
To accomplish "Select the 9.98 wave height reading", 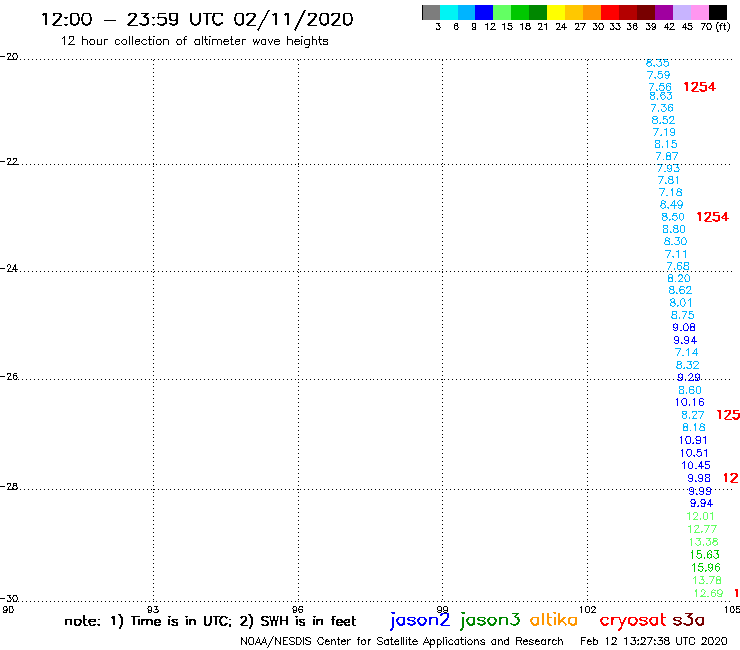I will coord(698,478).
